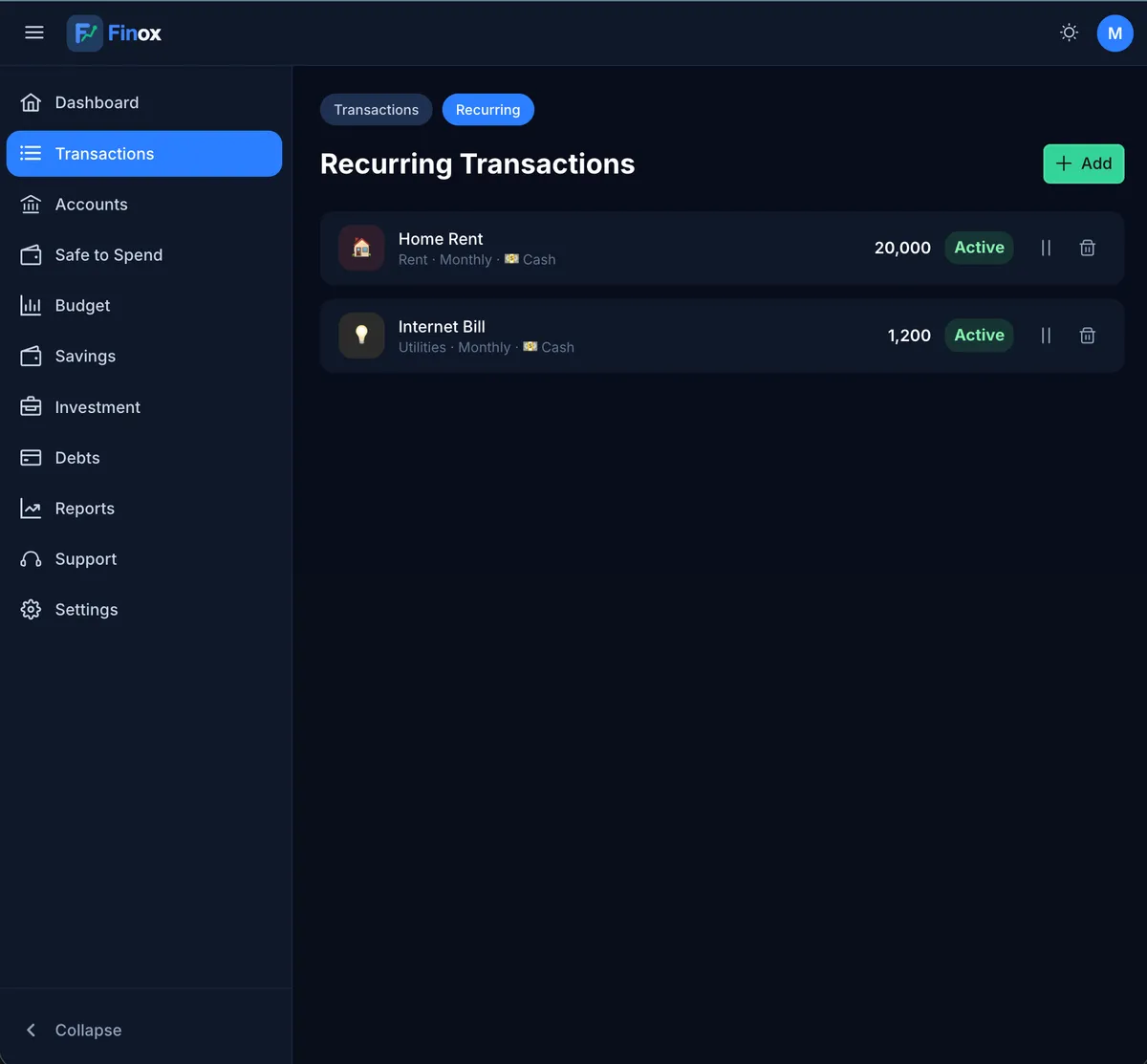
Task: Open Budget in the sidebar
Action: tap(144, 306)
